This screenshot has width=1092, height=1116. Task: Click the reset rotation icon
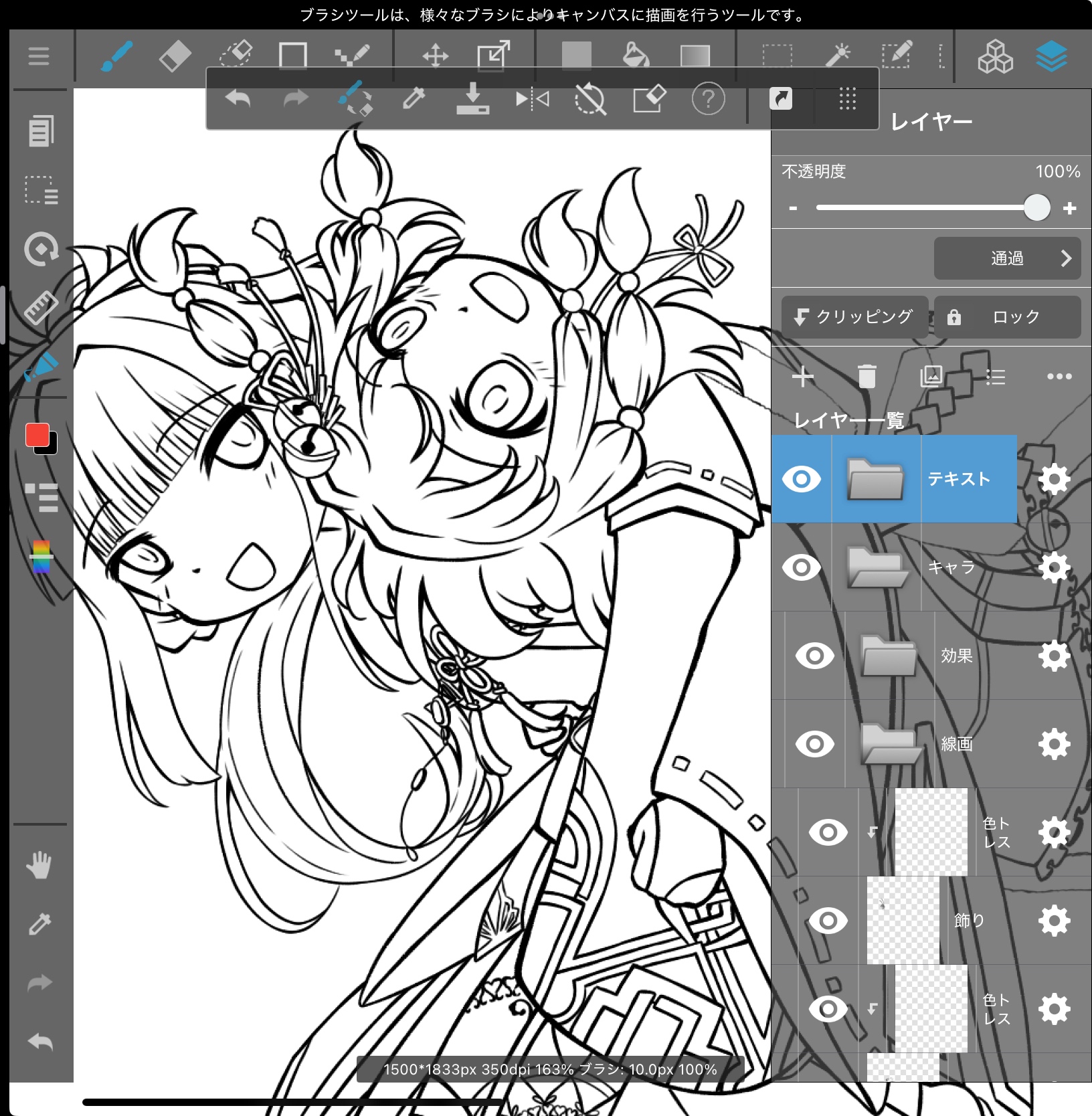(589, 100)
